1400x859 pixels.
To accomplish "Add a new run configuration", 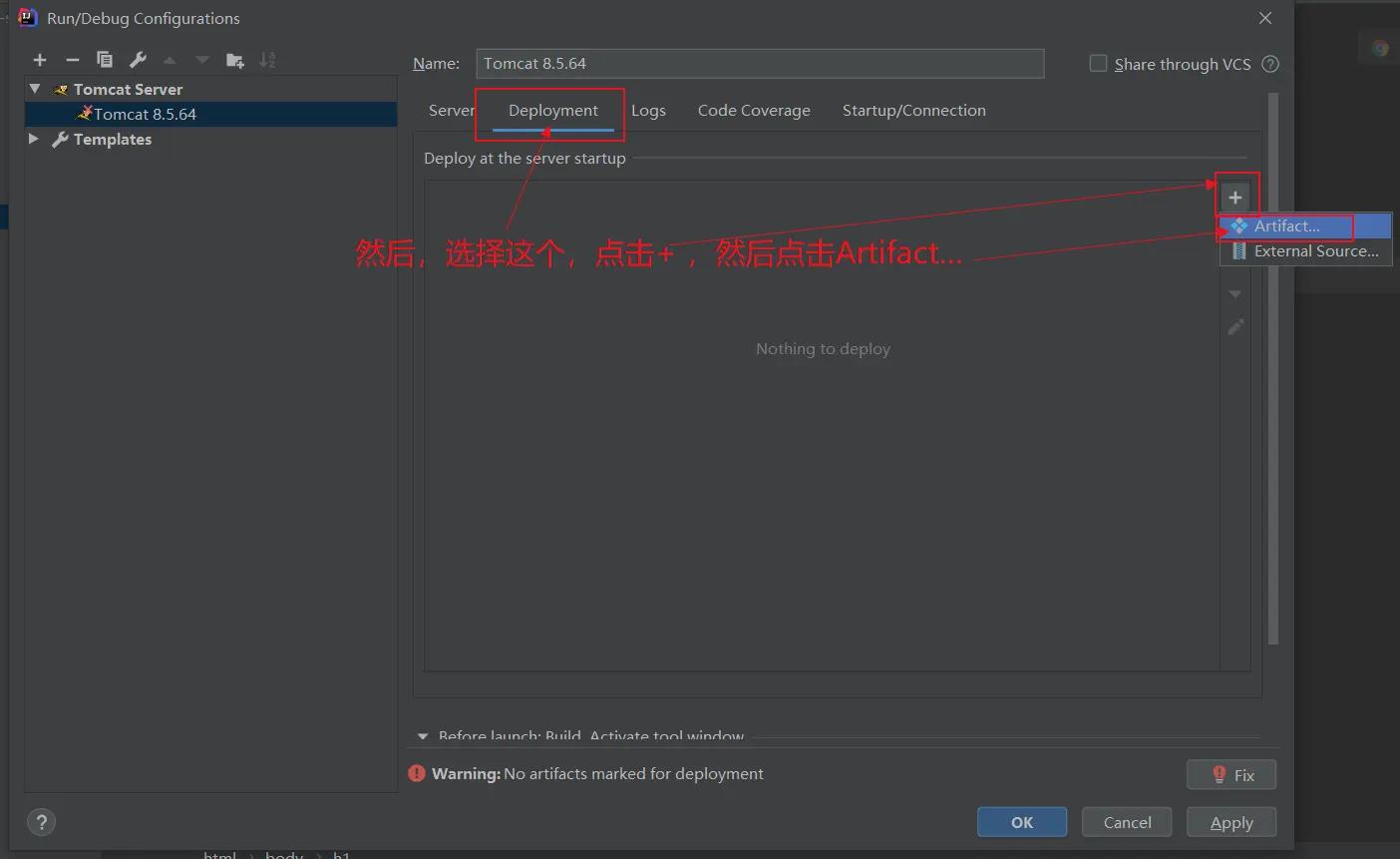I will point(40,60).
